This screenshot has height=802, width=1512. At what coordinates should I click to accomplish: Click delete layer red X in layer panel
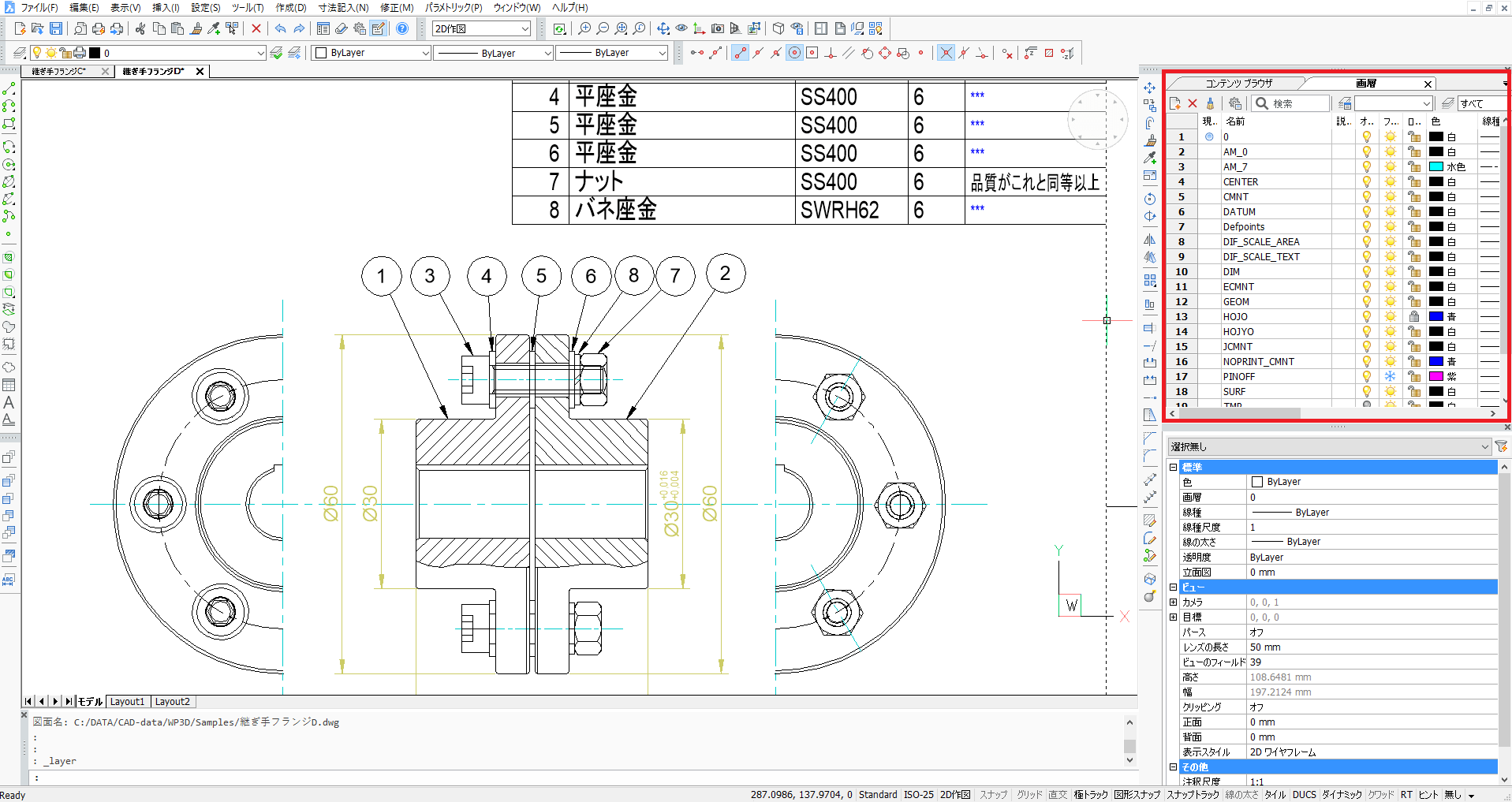(1193, 103)
